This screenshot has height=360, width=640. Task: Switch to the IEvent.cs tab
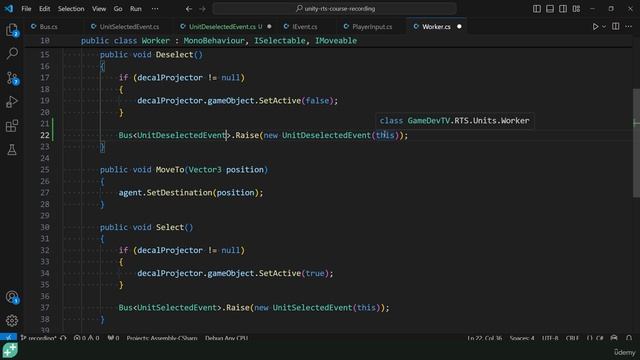304,27
